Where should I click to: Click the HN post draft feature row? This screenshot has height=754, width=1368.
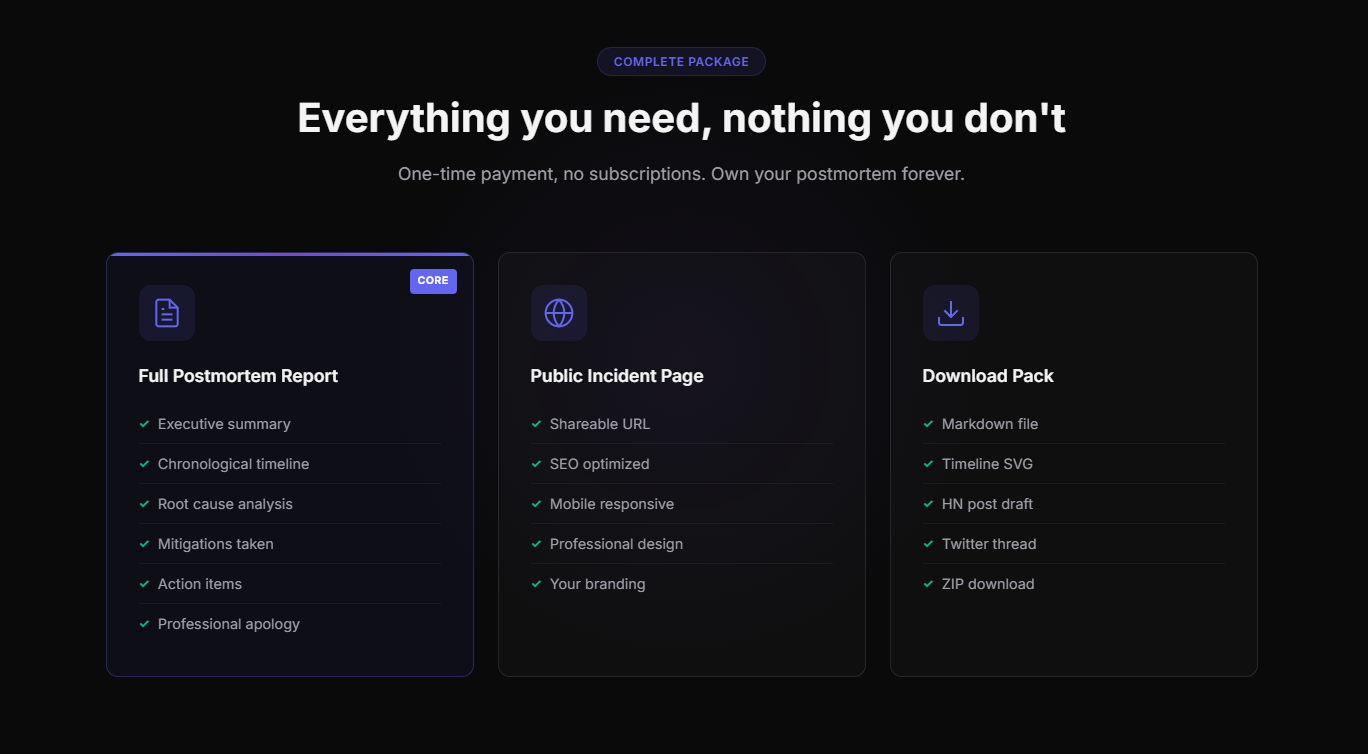tap(988, 504)
